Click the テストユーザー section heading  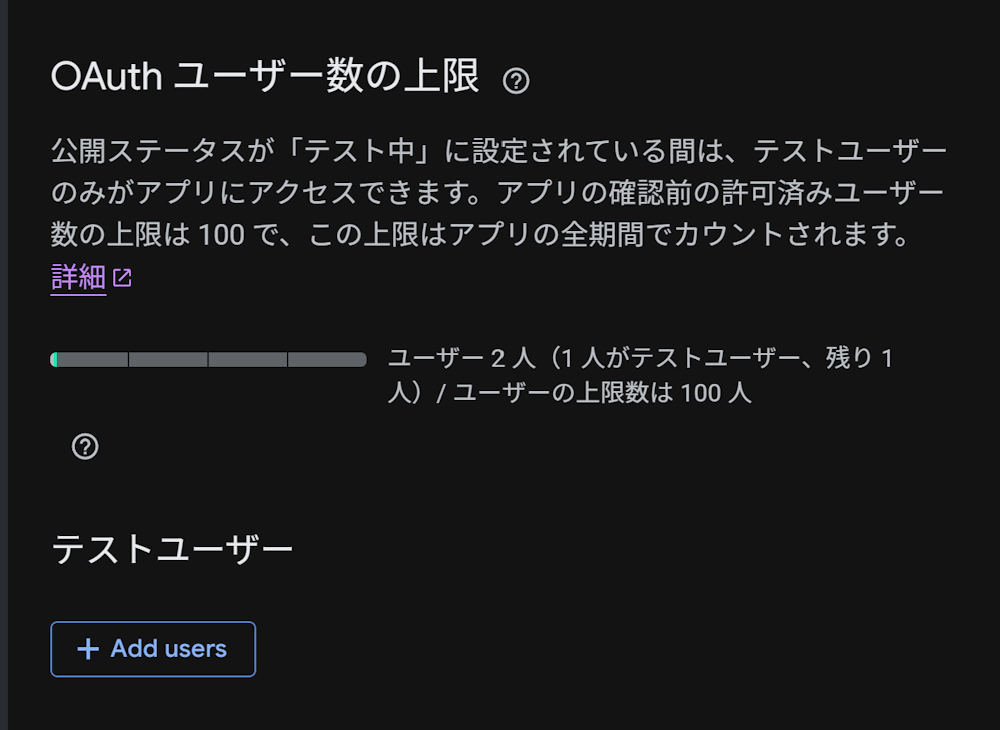coord(172,550)
